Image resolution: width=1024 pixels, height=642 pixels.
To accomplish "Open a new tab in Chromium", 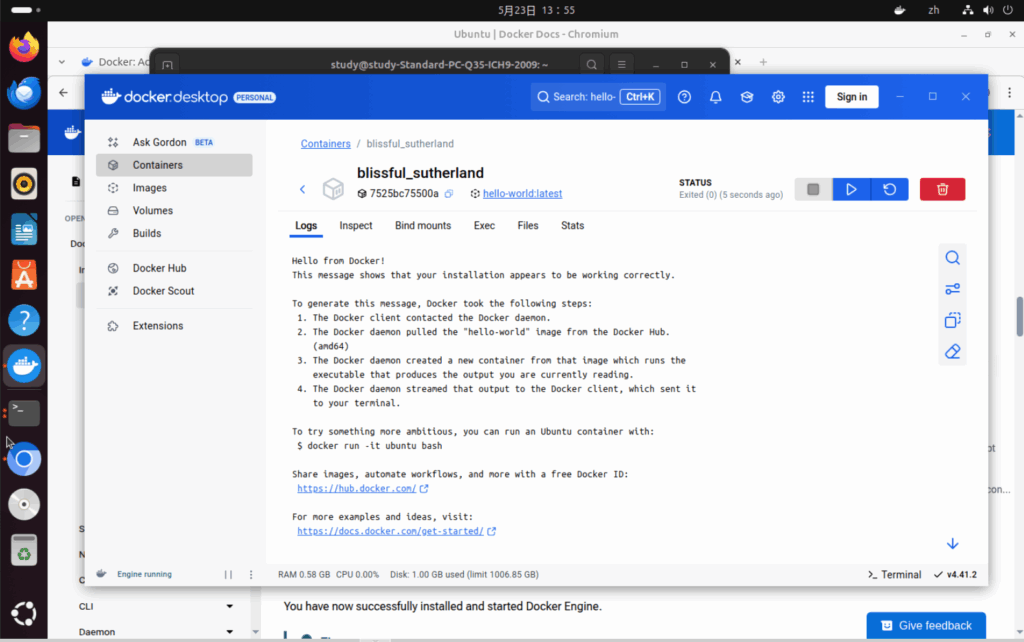I will pos(763,62).
